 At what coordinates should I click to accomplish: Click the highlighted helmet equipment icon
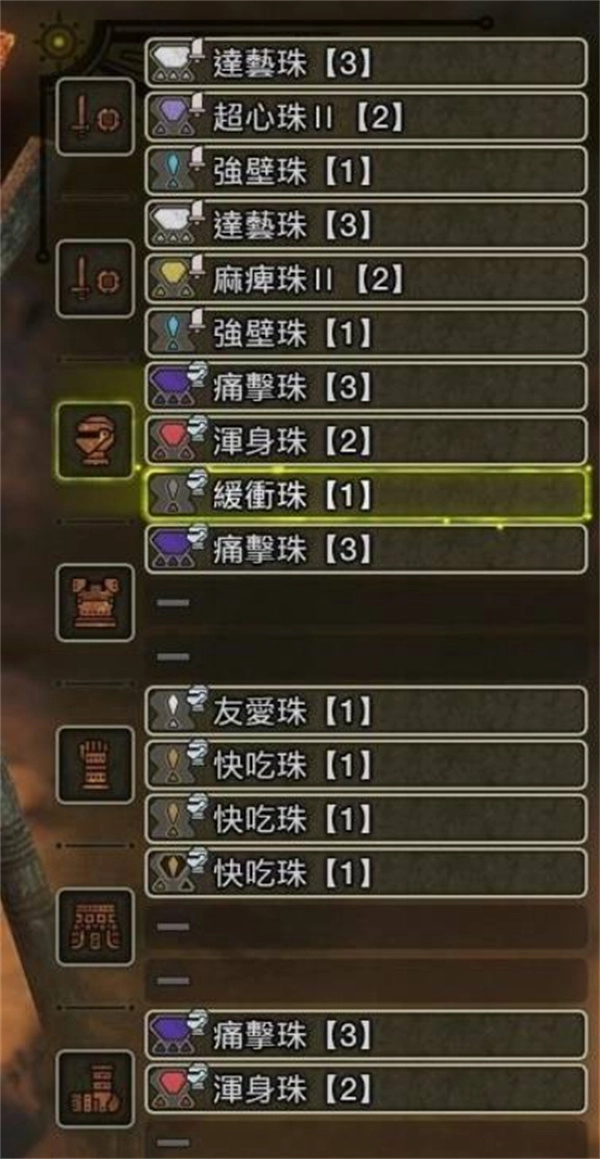click(x=95, y=441)
